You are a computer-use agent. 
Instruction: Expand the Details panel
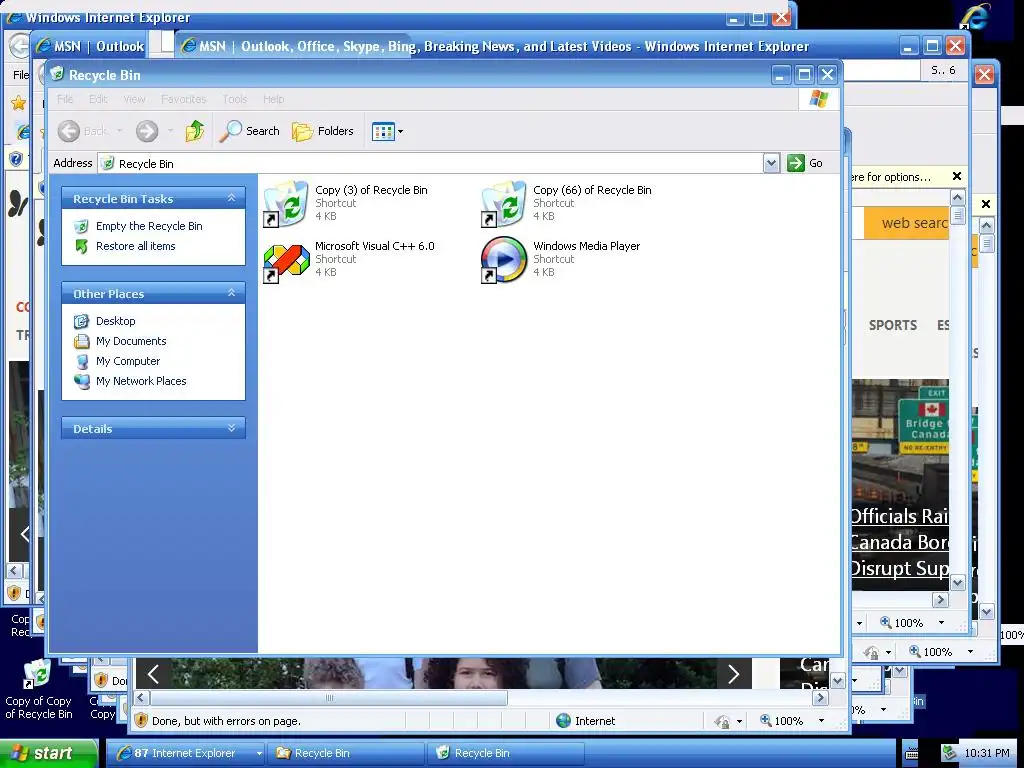pos(231,428)
